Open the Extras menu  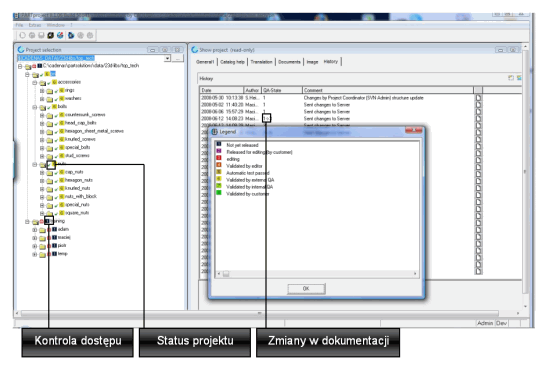[35, 25]
